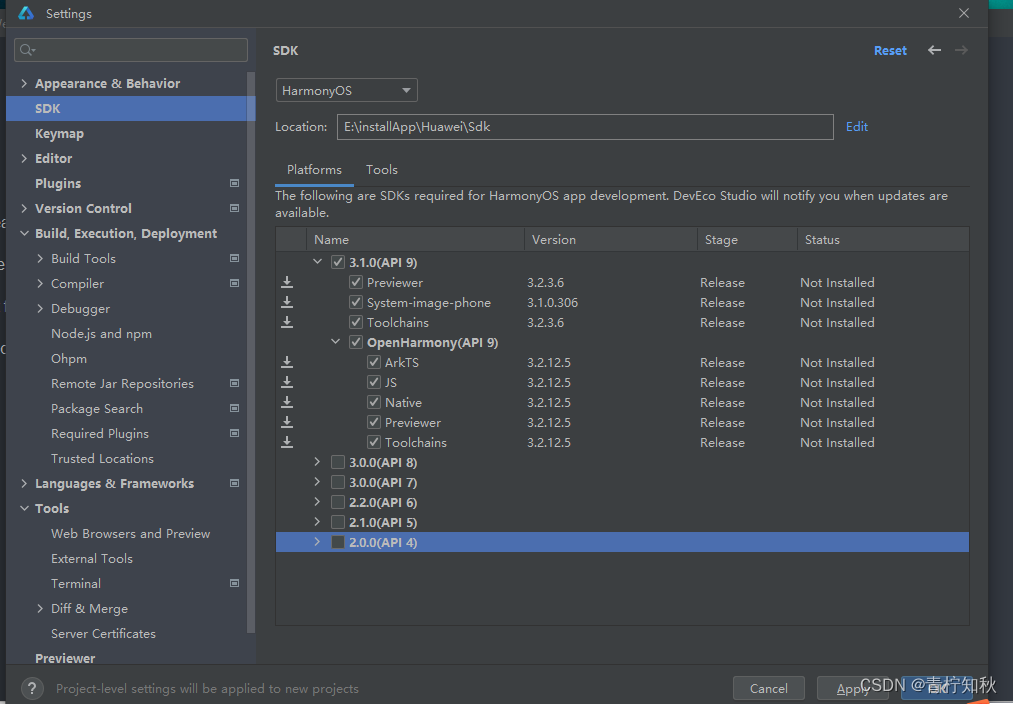Open the HarmonyOS SDK type dropdown

[347, 90]
